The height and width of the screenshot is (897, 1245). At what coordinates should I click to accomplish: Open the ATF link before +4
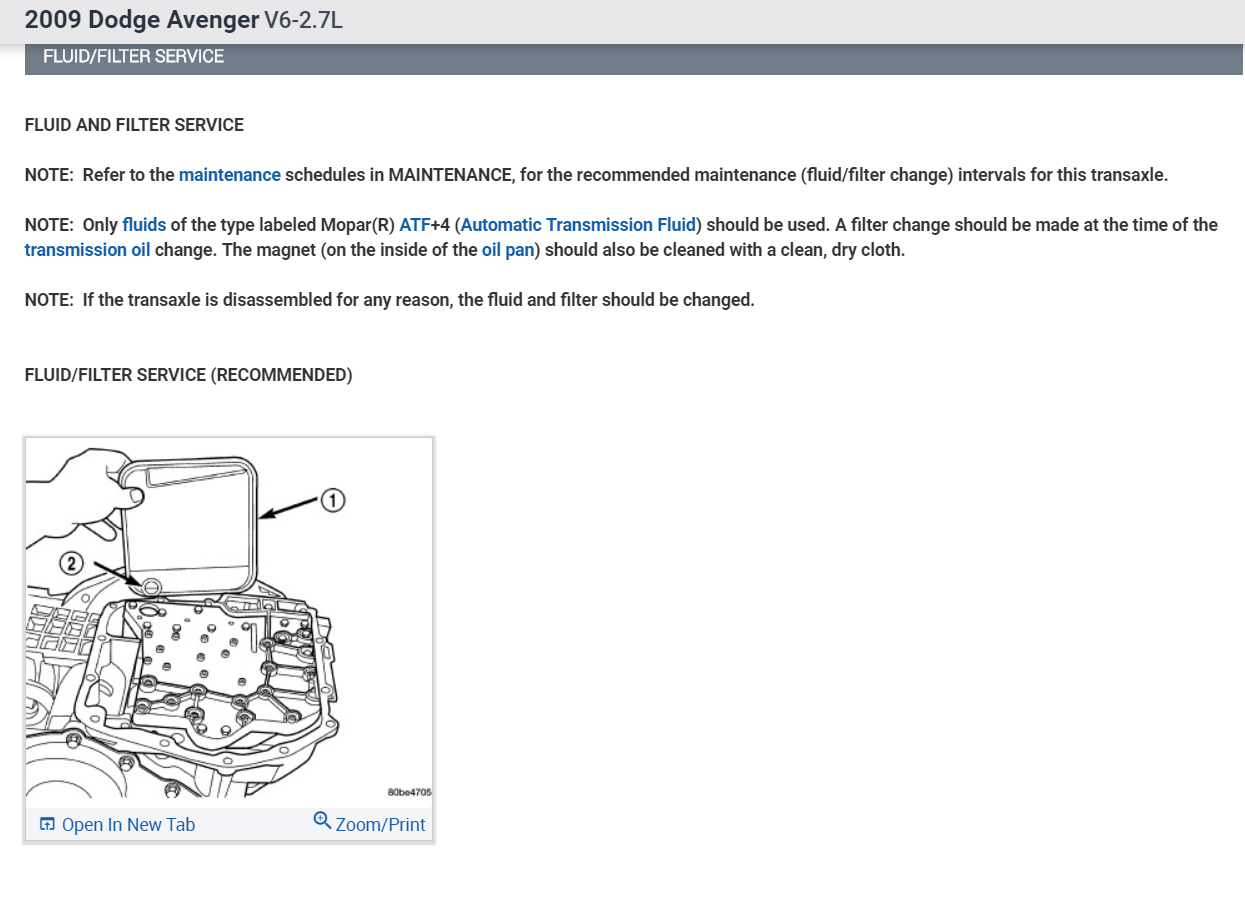click(x=414, y=225)
